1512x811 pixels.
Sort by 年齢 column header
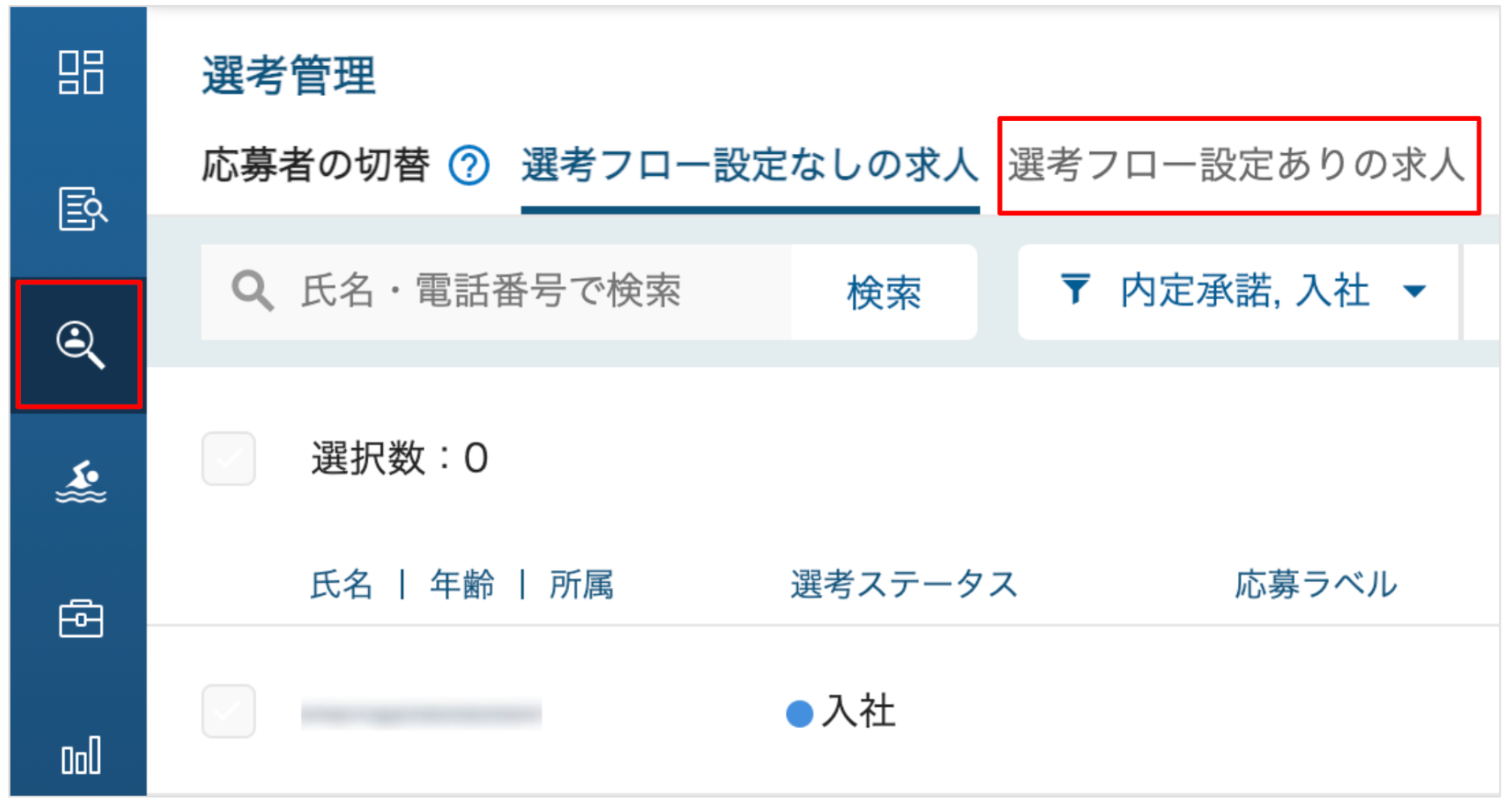(462, 584)
